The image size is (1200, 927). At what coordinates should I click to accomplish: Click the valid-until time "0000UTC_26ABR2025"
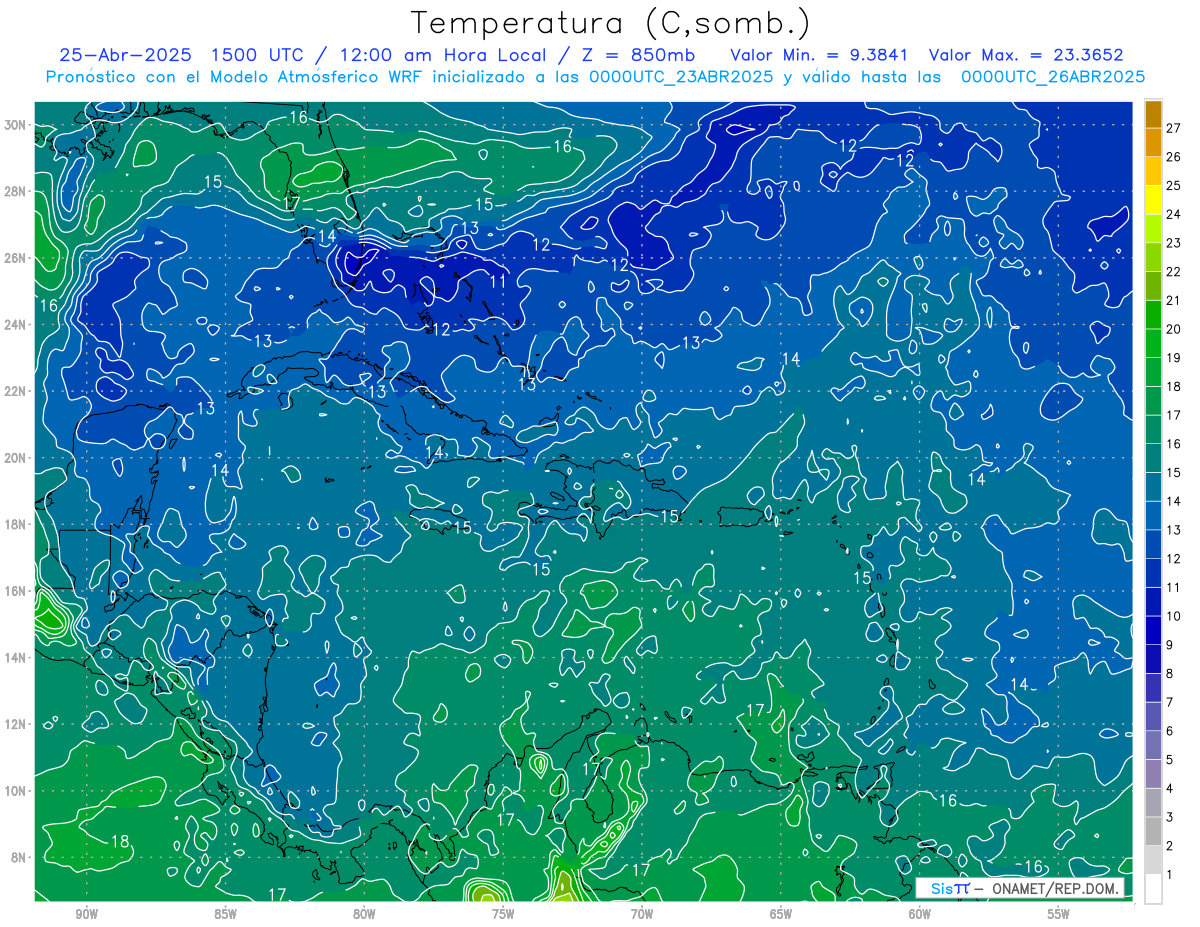tap(1052, 77)
